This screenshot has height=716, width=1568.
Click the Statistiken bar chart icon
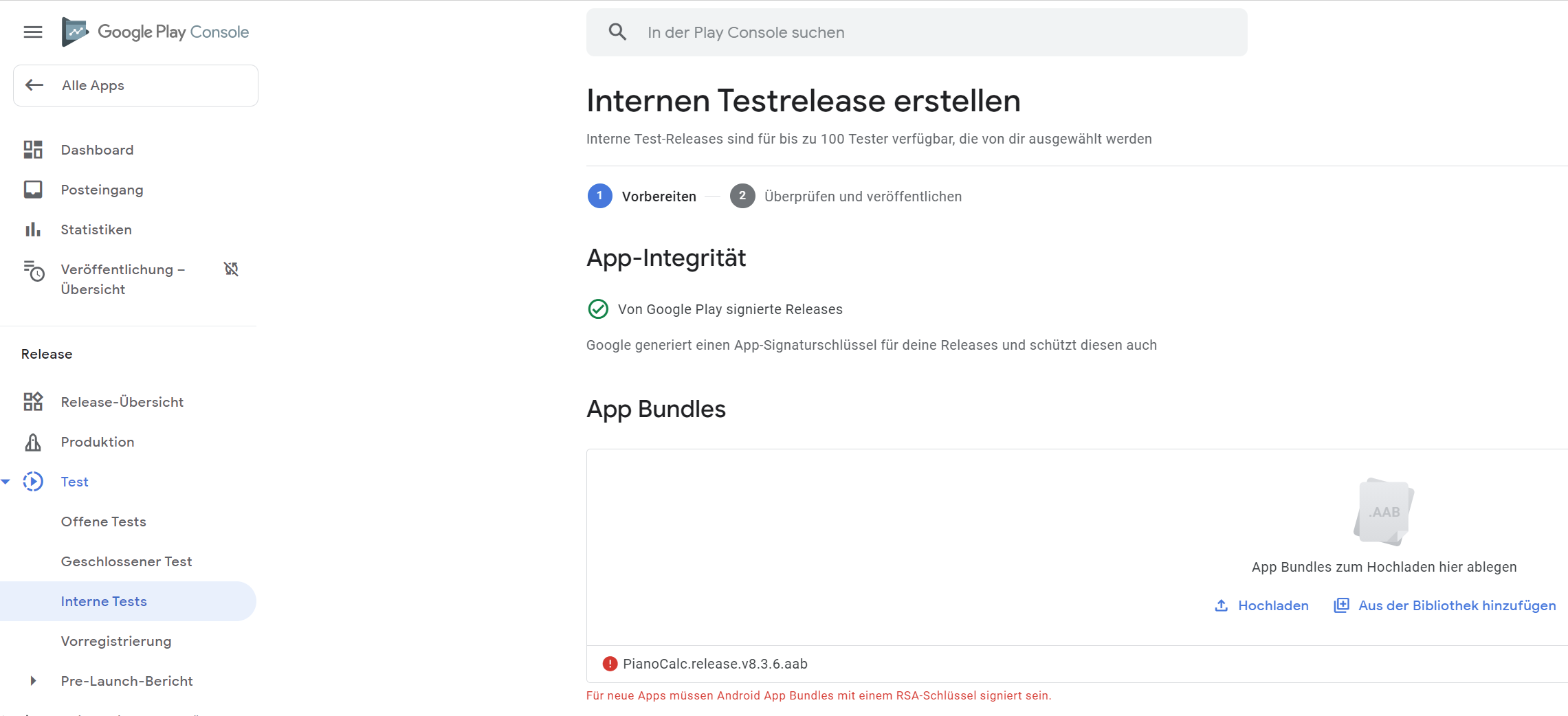33,230
